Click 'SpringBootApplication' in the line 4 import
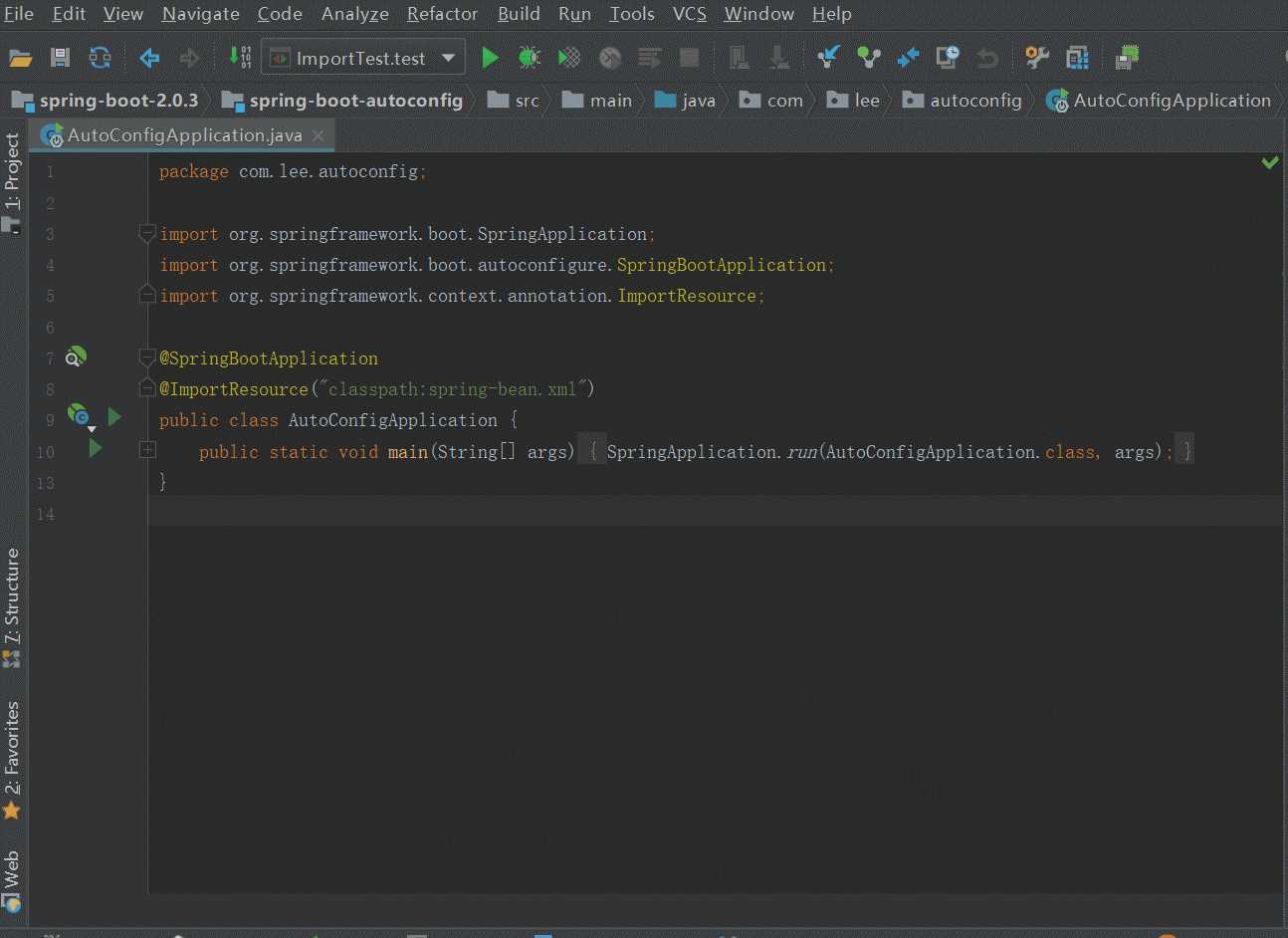The image size is (1288, 938). pos(722,265)
